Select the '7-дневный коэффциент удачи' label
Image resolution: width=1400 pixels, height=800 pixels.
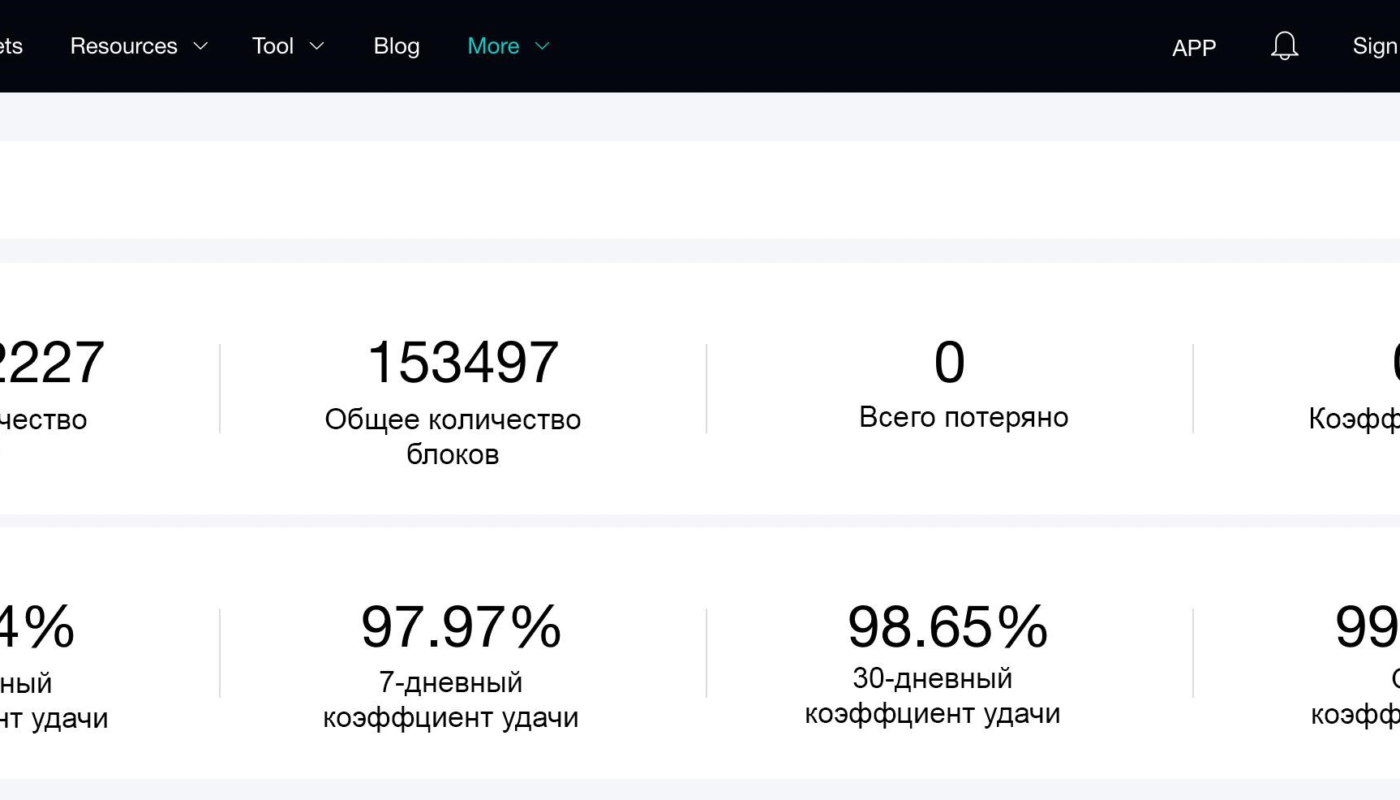coord(450,700)
